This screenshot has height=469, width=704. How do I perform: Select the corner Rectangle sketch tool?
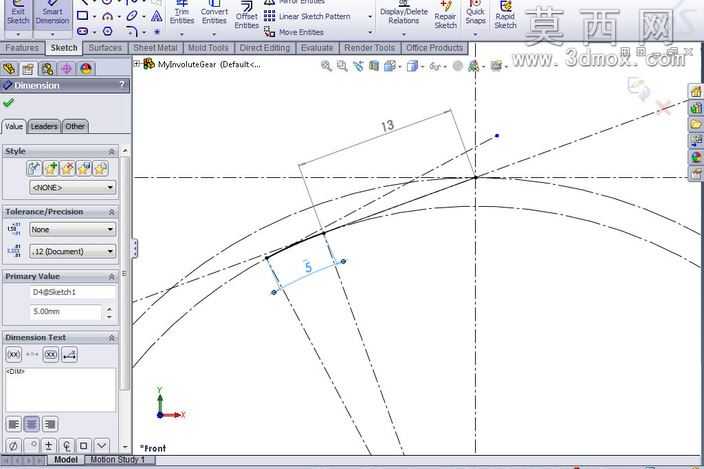pyautogui.click(x=83, y=16)
